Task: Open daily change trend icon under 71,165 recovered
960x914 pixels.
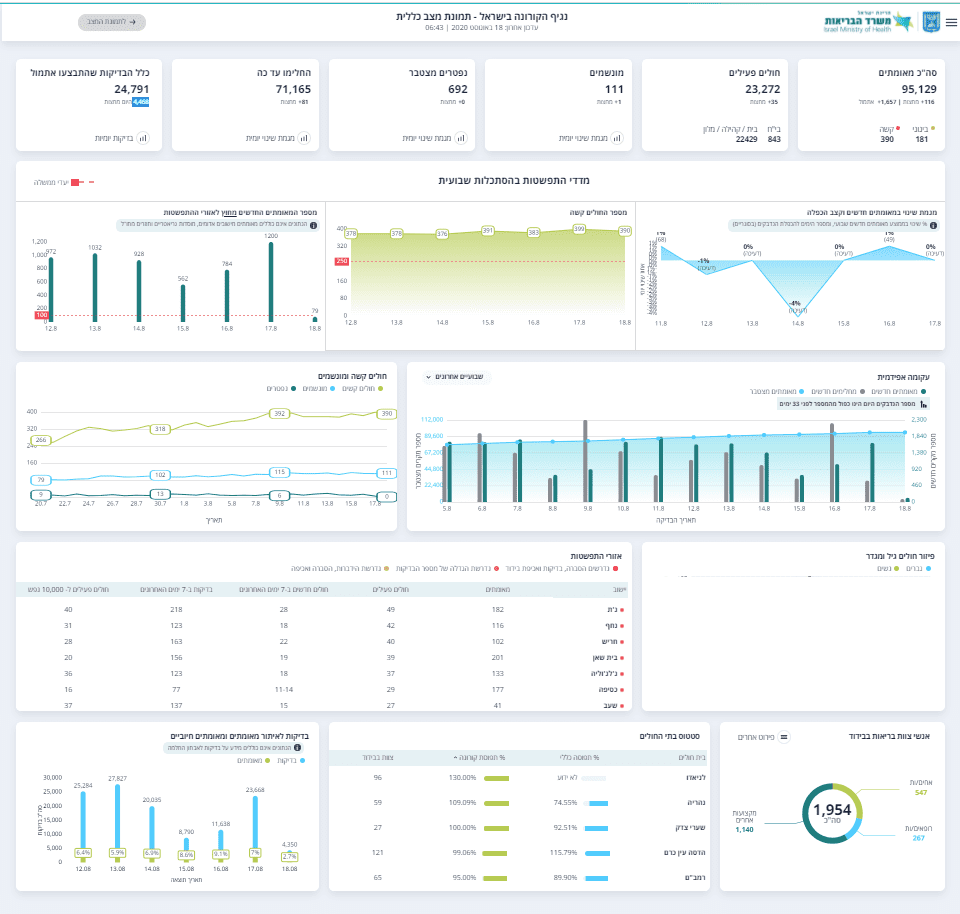Action: pyautogui.click(x=304, y=138)
